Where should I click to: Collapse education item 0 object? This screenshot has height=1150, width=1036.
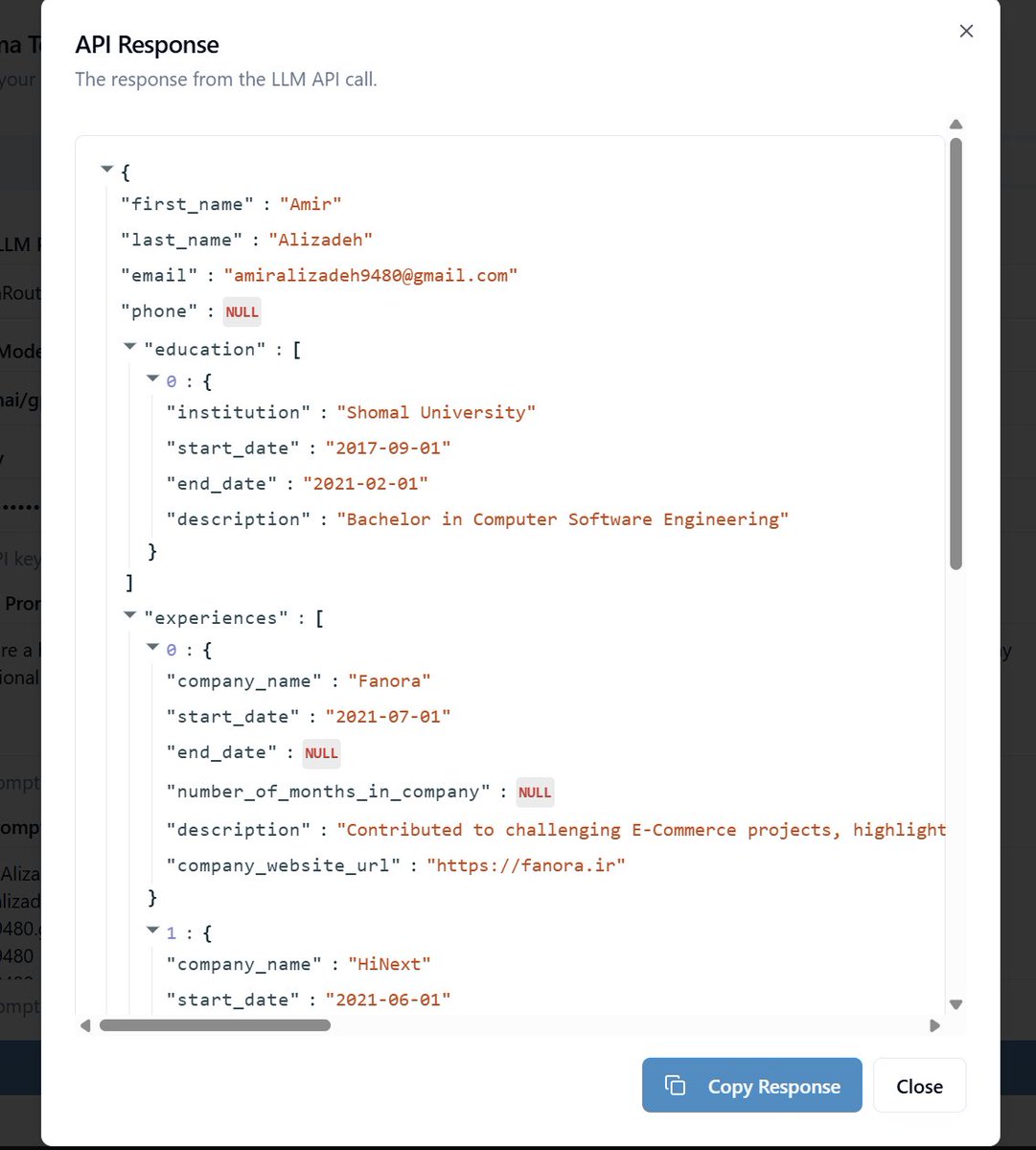click(152, 379)
